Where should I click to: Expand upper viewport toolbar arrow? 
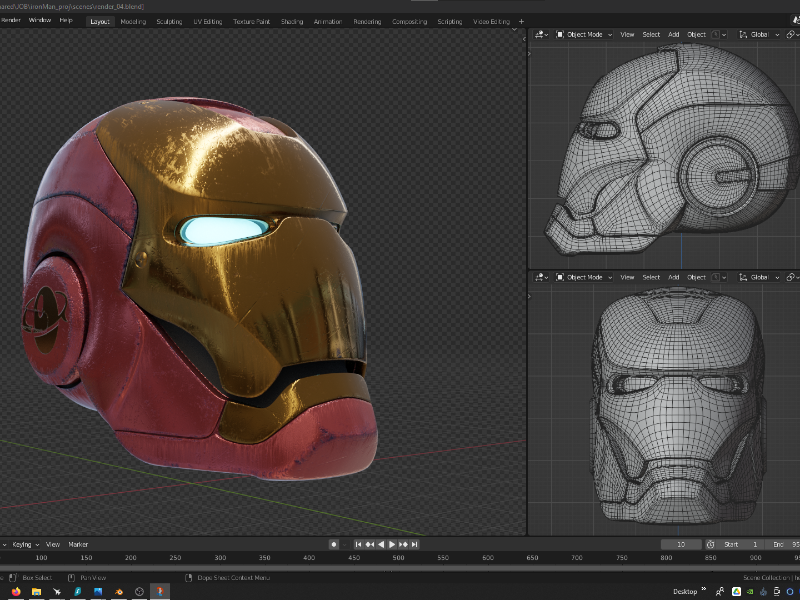pos(530,54)
